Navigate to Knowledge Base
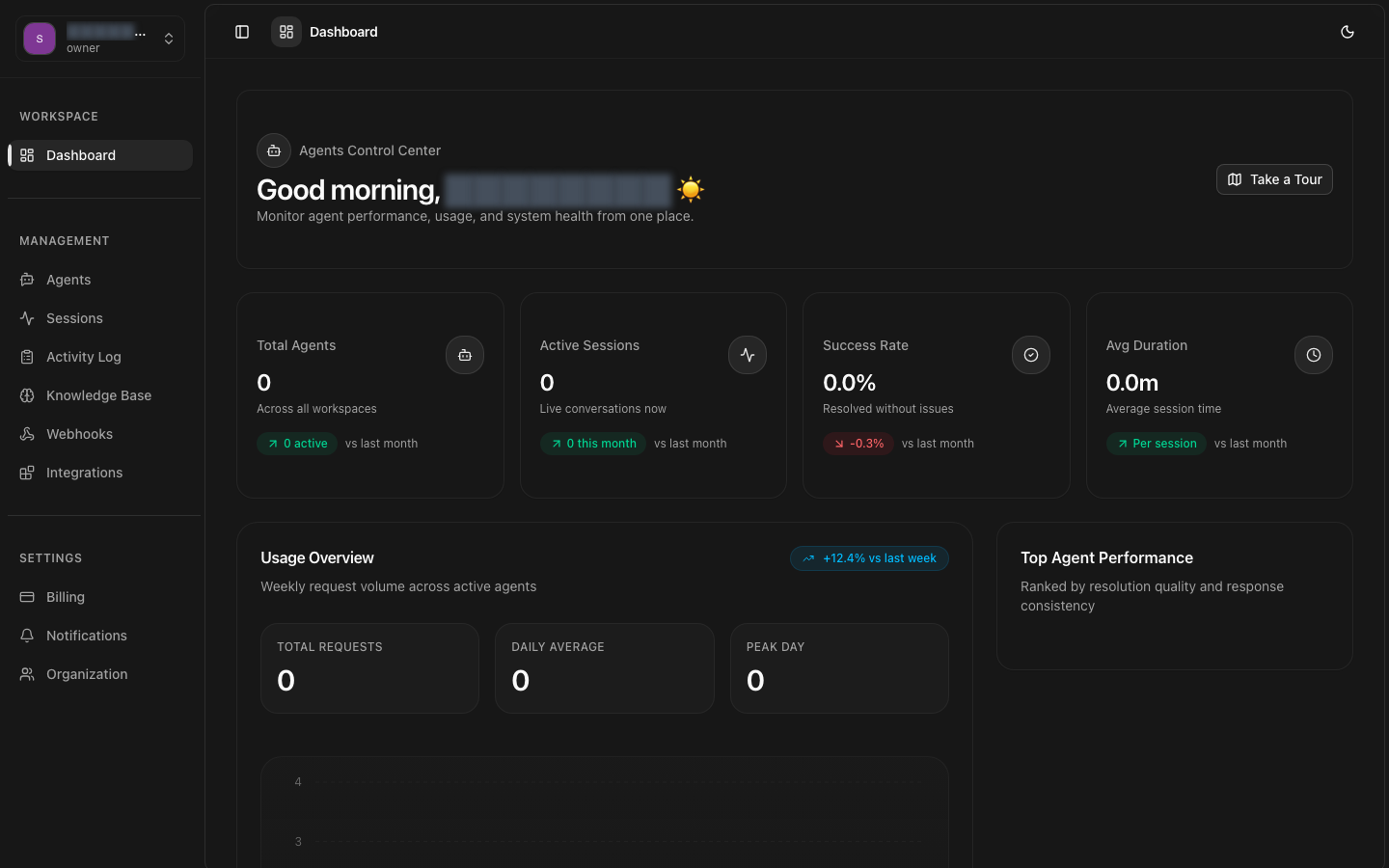Screen dimensions: 1389x868 (x=100, y=395)
